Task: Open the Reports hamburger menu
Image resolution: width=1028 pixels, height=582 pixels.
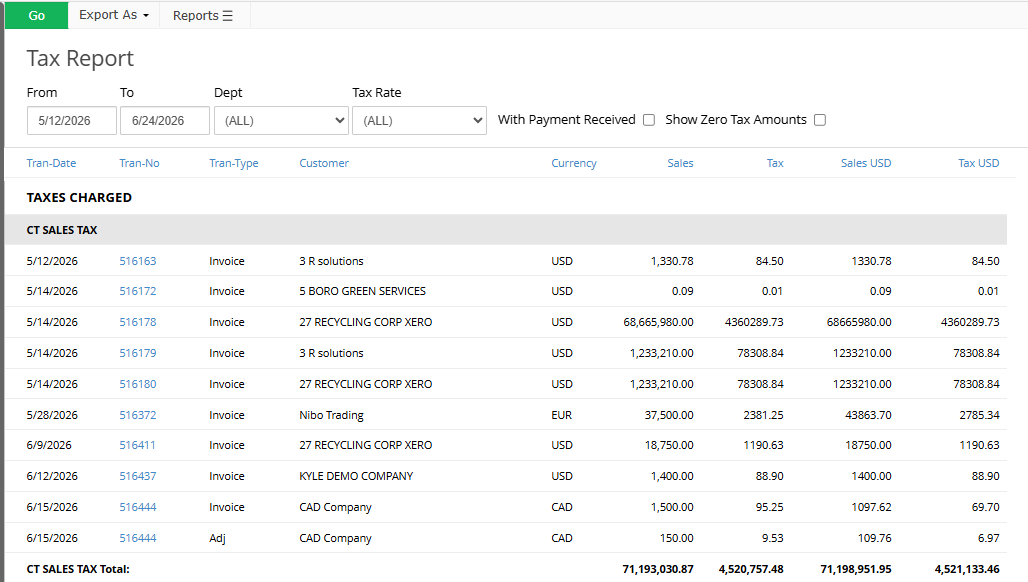Action: (203, 16)
